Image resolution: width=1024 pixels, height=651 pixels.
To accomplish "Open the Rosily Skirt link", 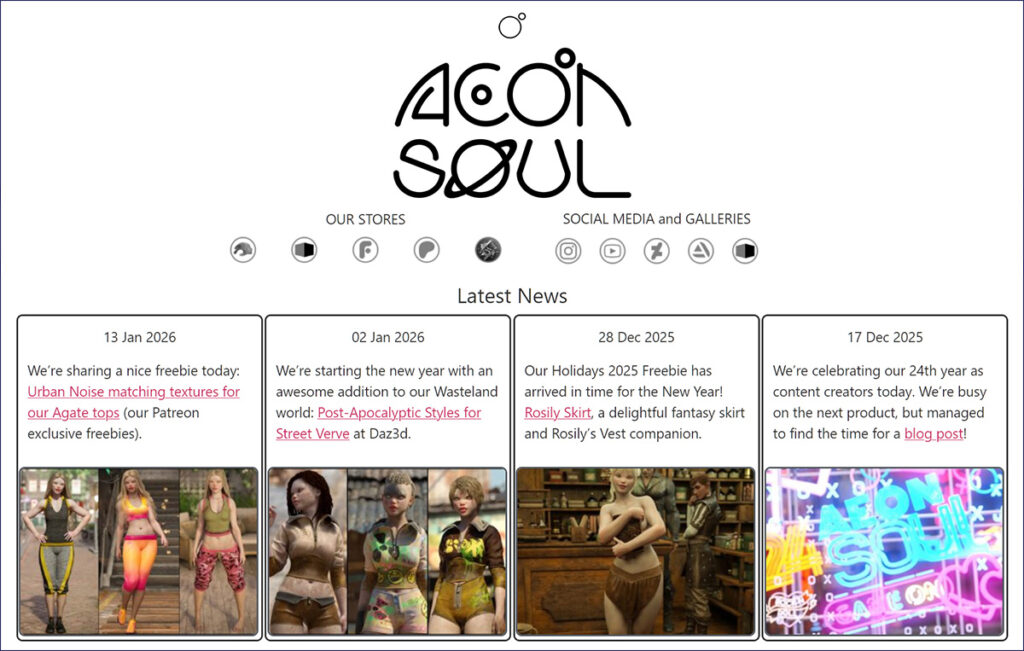I will pos(557,412).
